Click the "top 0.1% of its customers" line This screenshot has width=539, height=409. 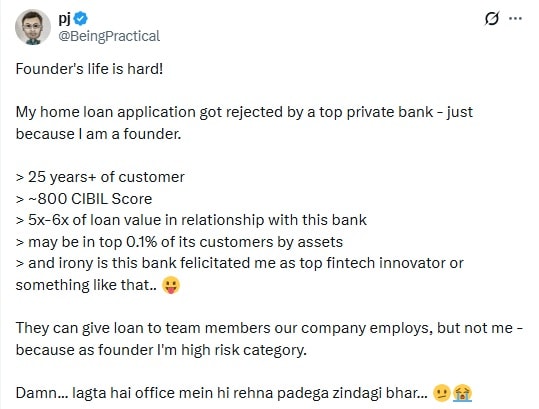179,242
